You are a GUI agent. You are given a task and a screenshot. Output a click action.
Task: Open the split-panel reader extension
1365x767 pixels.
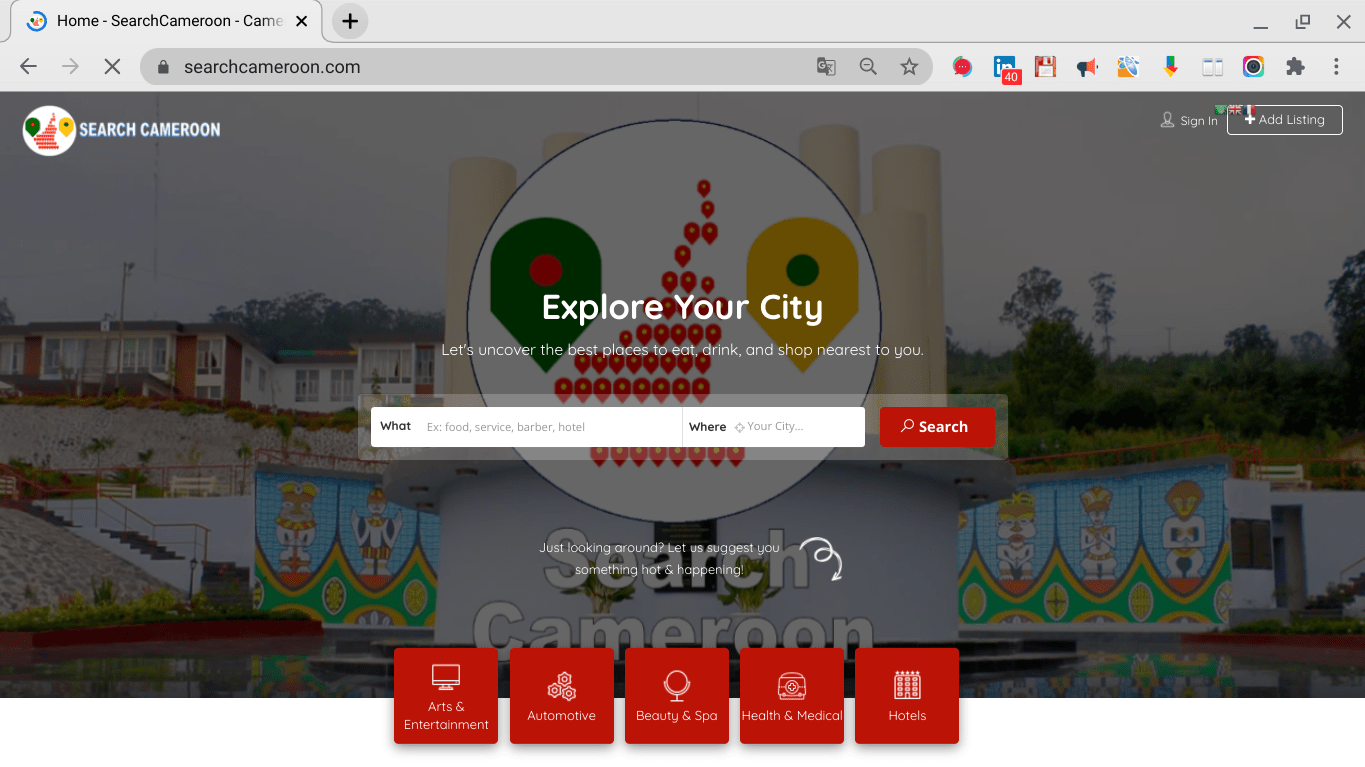1213,67
